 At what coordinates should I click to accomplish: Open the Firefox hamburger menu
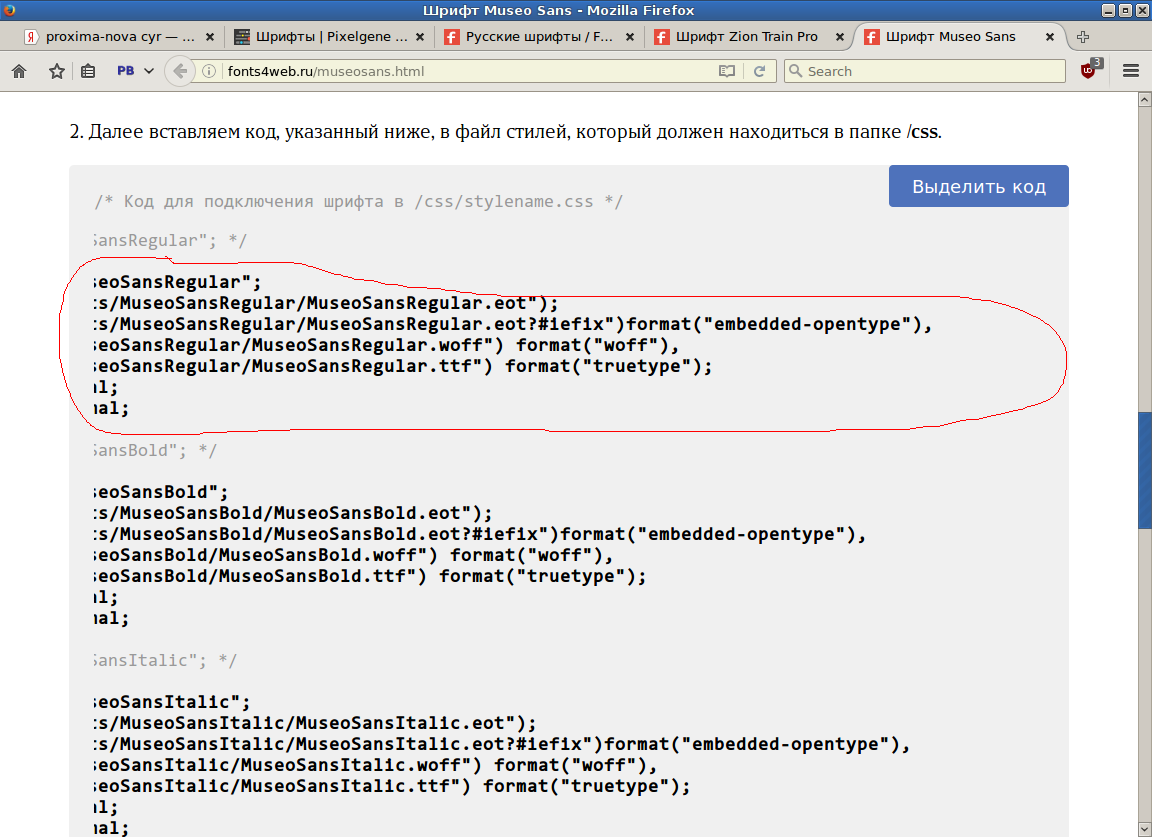[x=1131, y=71]
